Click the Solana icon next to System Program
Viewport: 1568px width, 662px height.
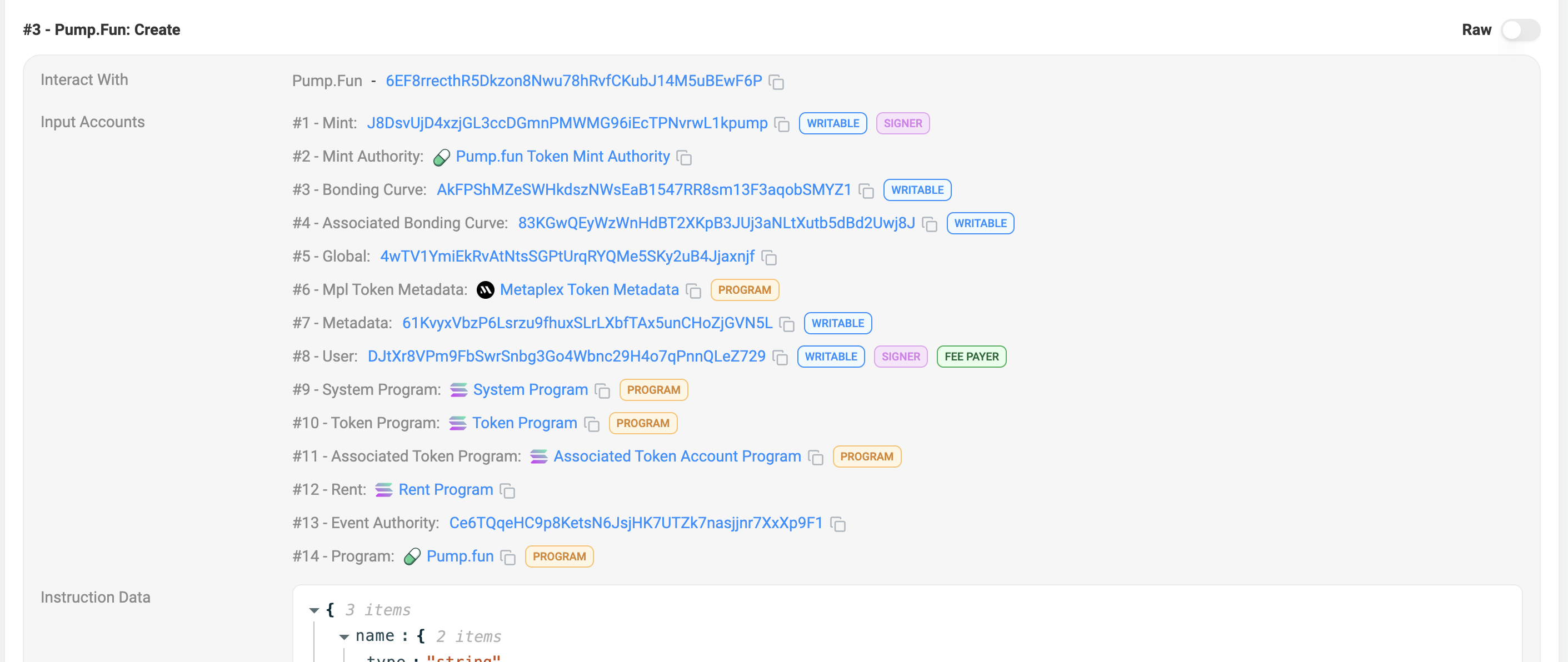tap(458, 390)
